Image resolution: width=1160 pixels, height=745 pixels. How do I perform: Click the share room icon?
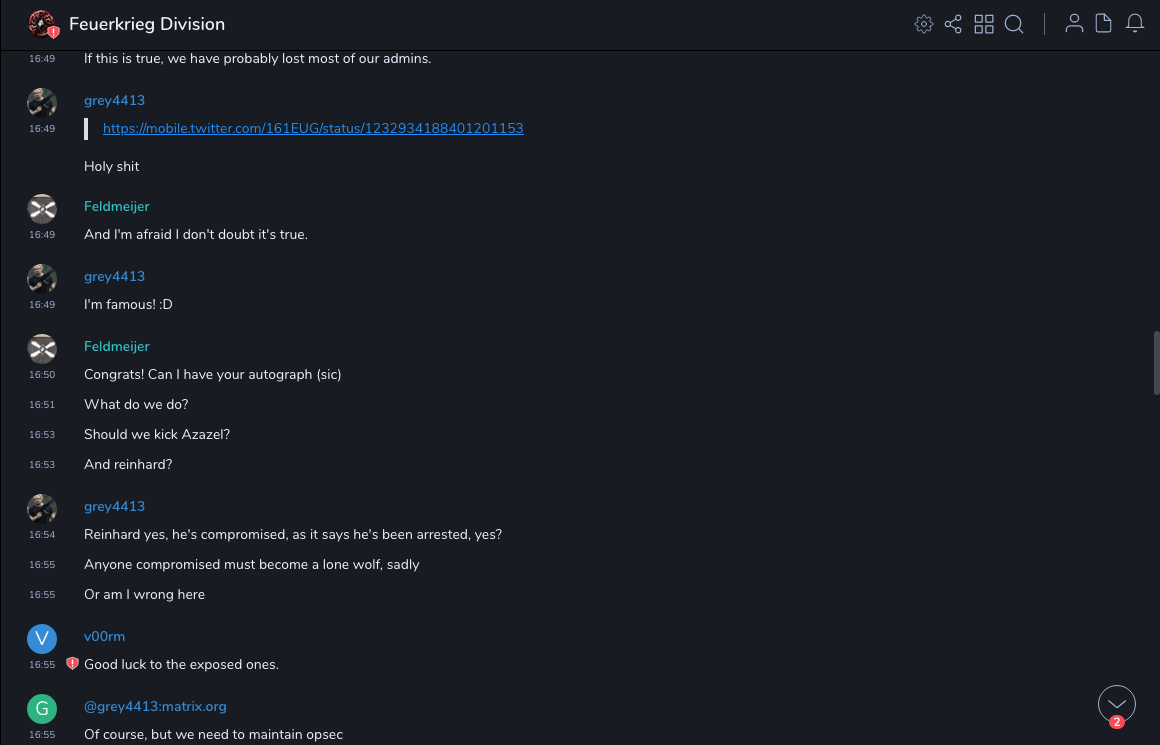pyautogui.click(x=953, y=24)
